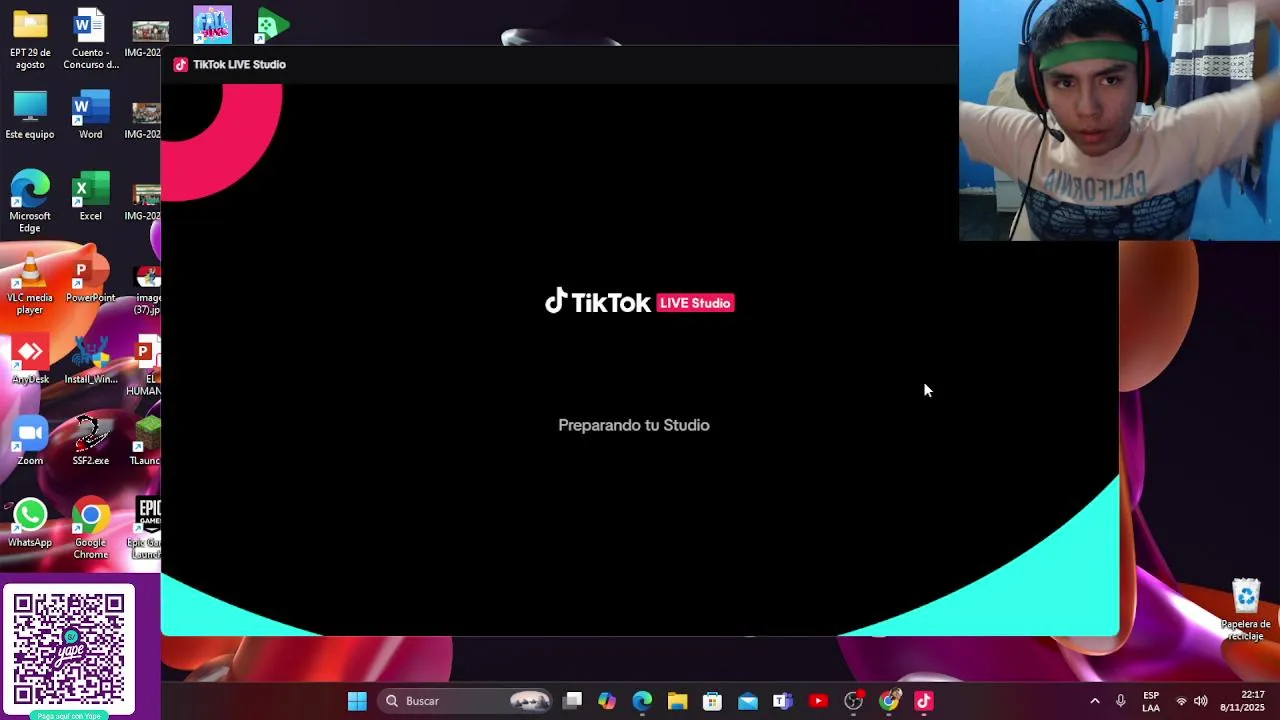Click the webcam overlay feed
The height and width of the screenshot is (720, 1280).
1119,120
